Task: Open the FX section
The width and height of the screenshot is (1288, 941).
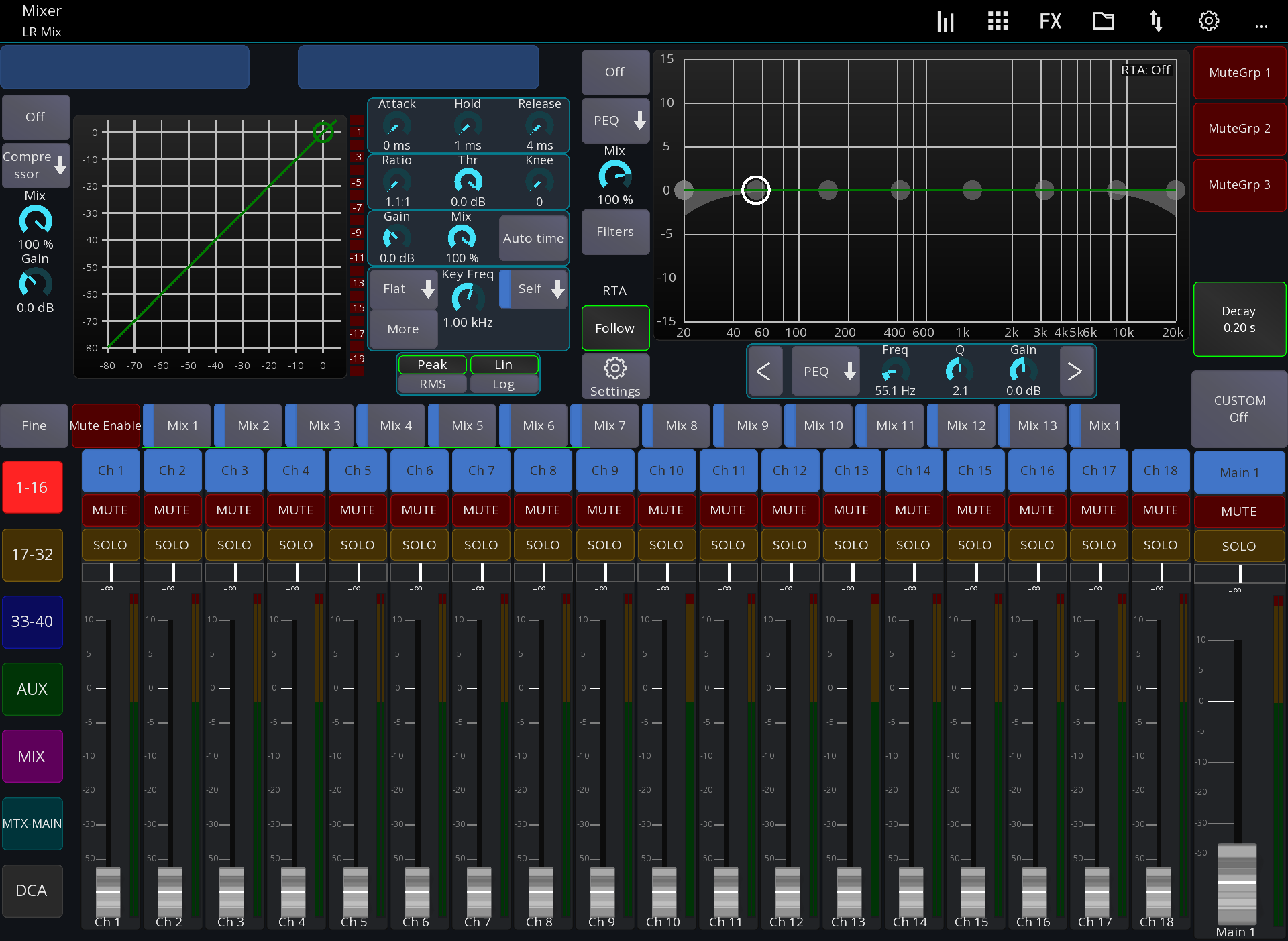Action: (1050, 21)
